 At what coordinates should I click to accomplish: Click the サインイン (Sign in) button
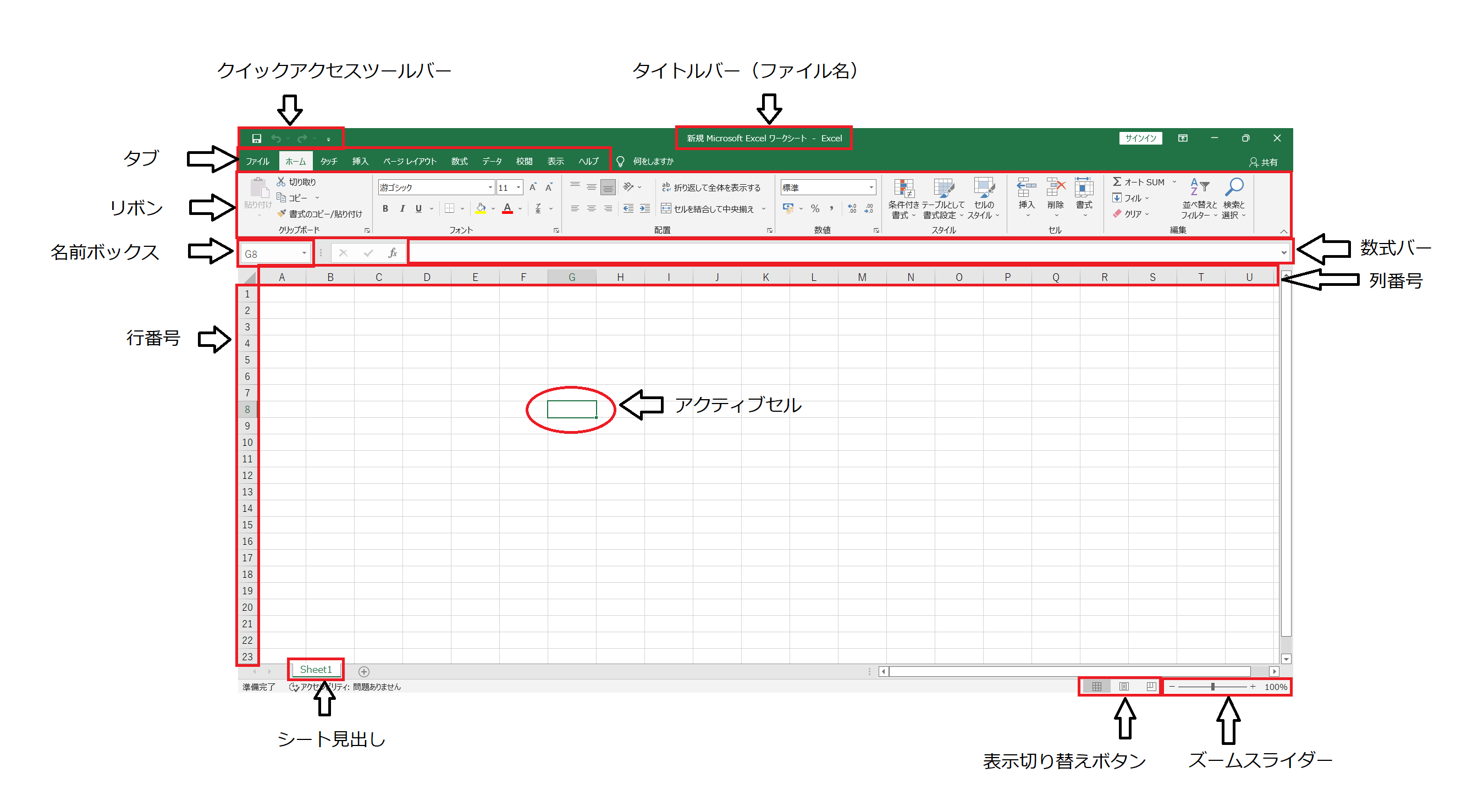[x=1141, y=138]
